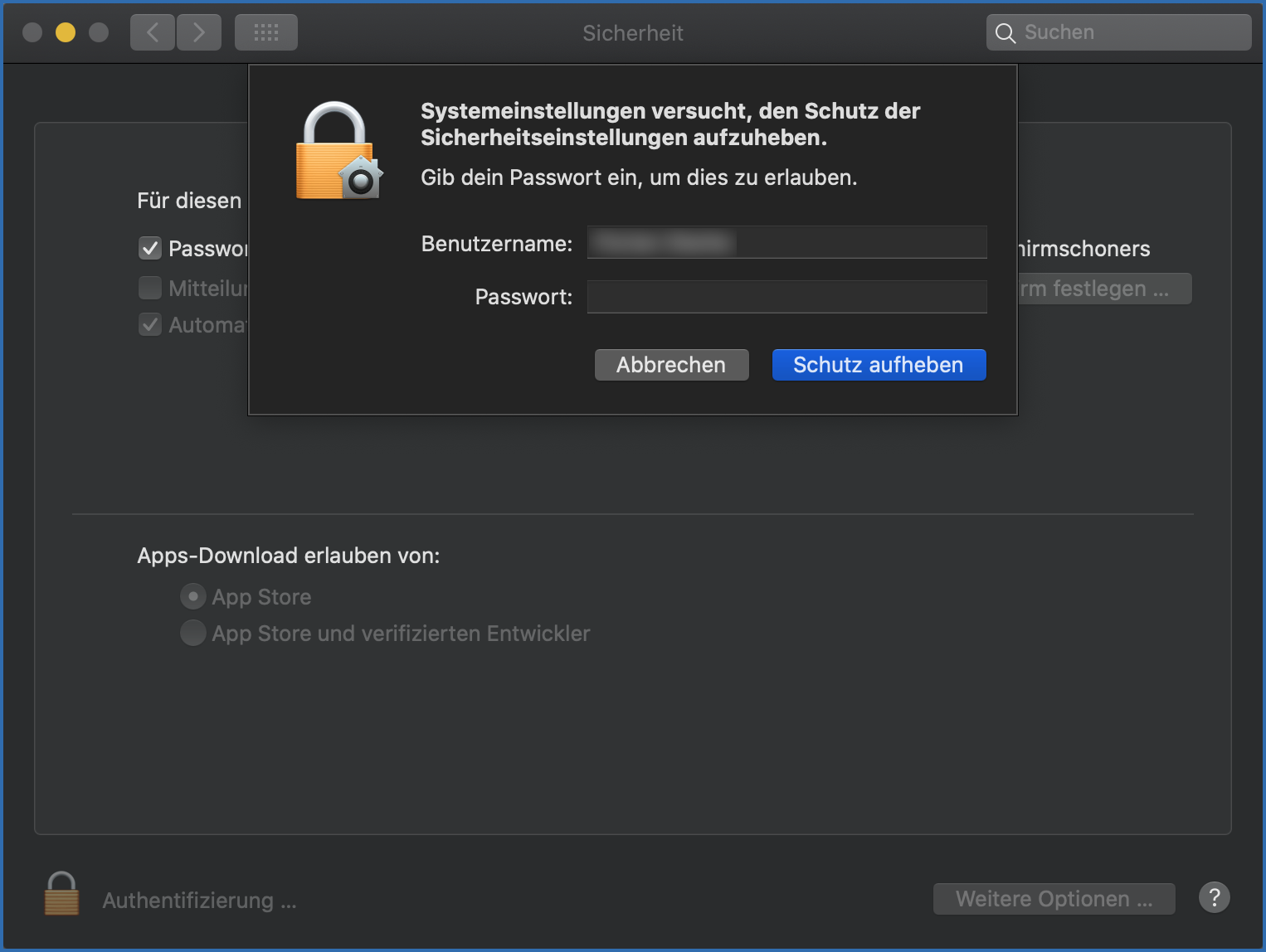The height and width of the screenshot is (952, 1266).
Task: Toggle the Automatisch checkbox
Action: click(149, 324)
